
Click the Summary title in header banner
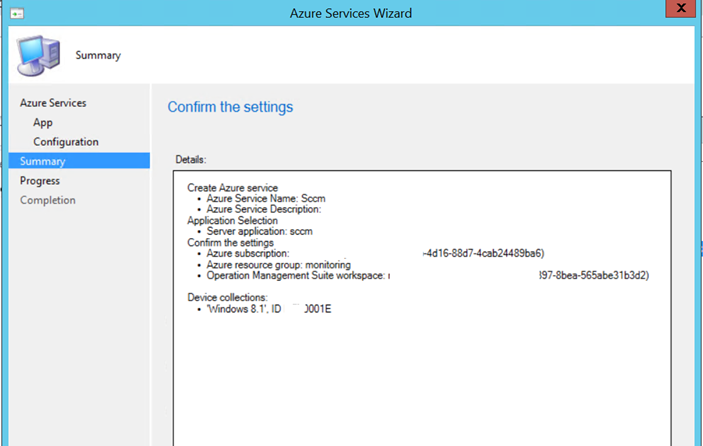click(98, 56)
